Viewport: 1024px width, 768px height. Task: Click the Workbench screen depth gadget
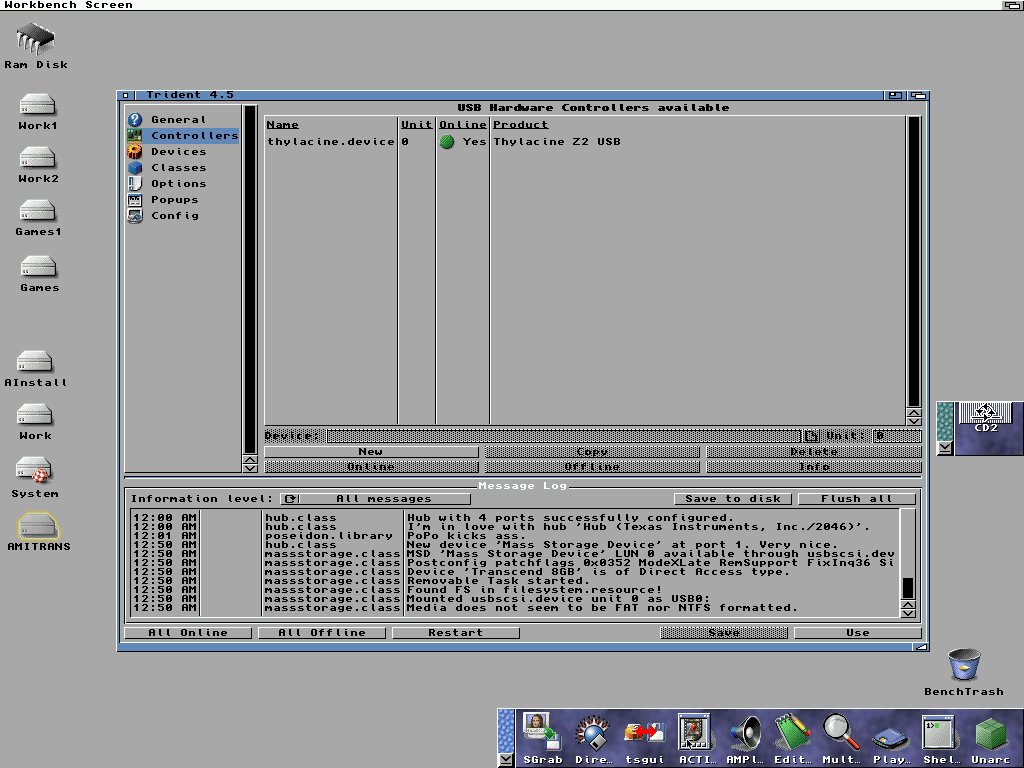click(x=1013, y=5)
